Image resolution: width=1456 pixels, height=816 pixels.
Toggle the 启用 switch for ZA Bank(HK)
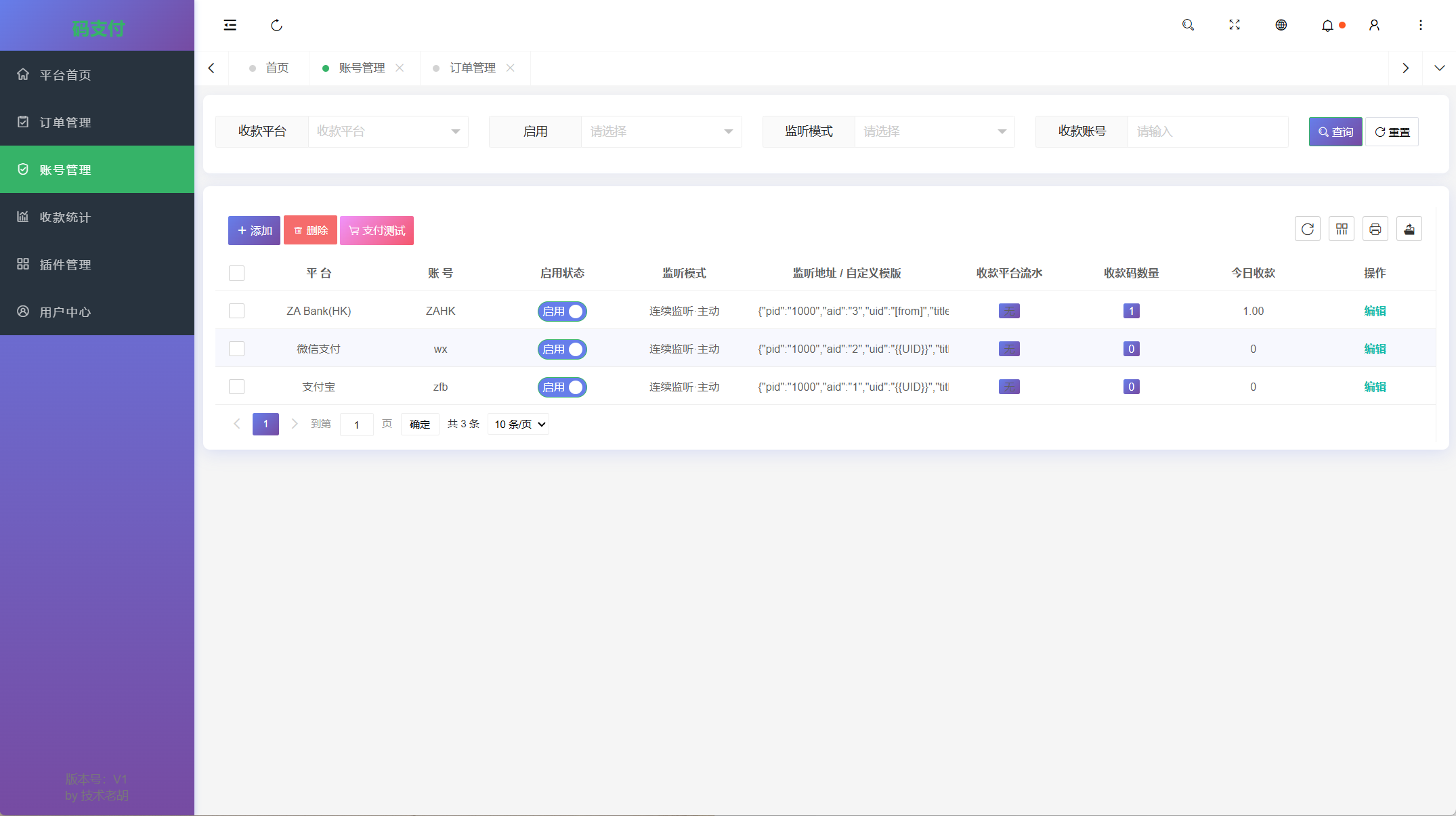click(562, 312)
